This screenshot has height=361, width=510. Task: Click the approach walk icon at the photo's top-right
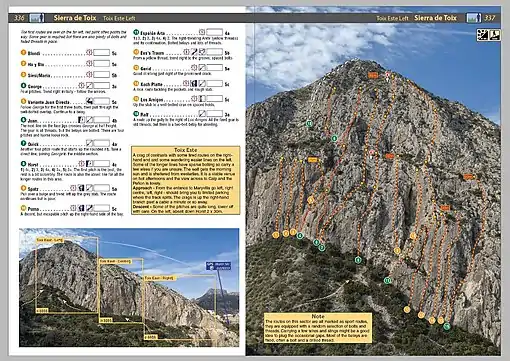[x=494, y=35]
